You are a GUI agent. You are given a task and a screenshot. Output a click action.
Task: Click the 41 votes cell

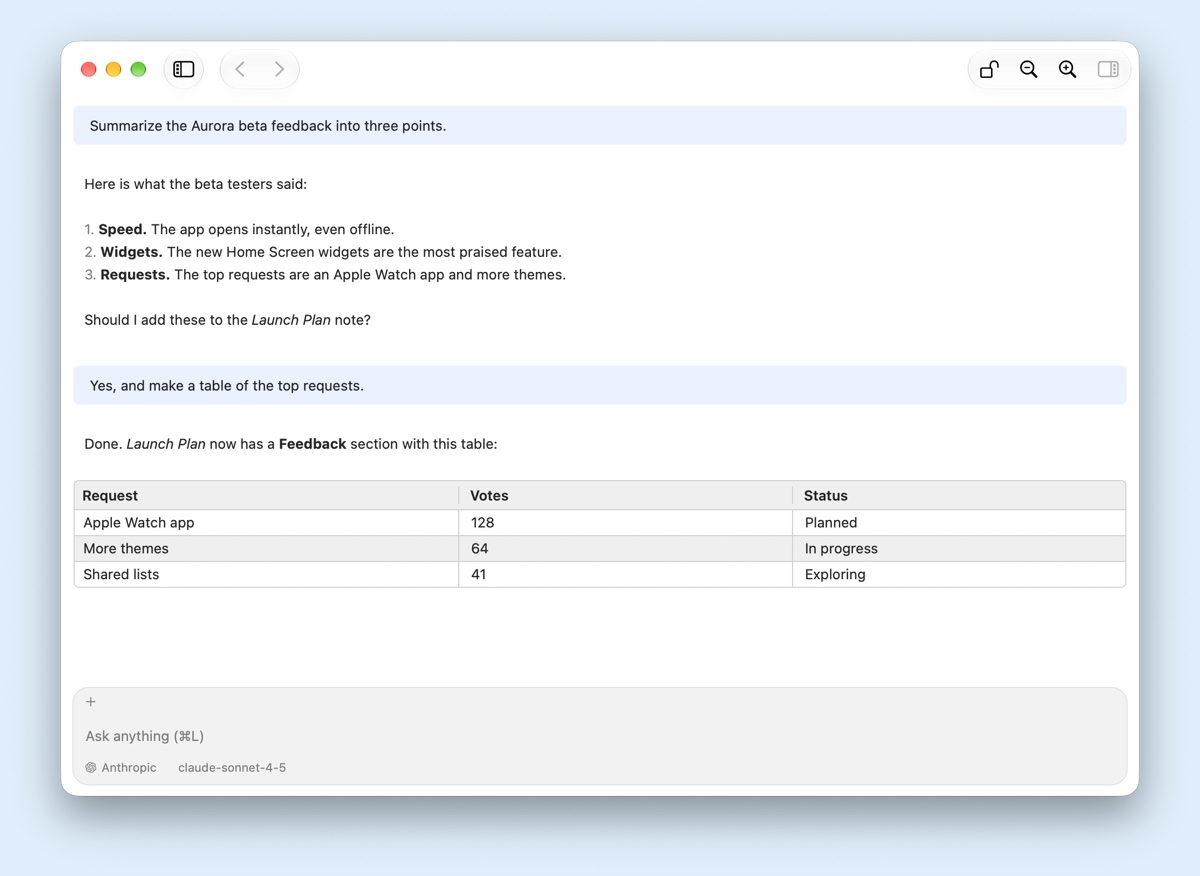[626, 574]
